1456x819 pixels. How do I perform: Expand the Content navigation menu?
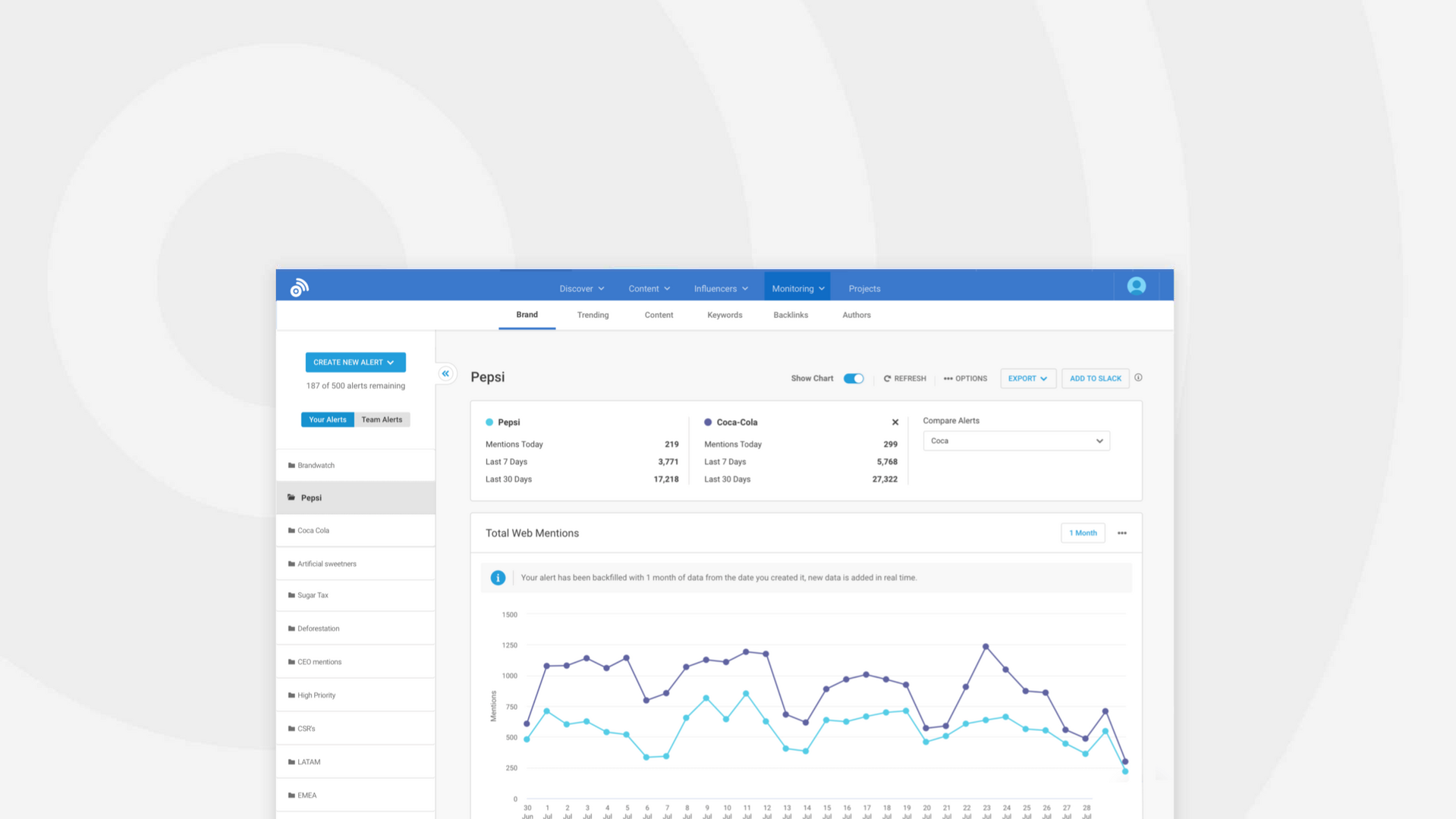coord(649,289)
